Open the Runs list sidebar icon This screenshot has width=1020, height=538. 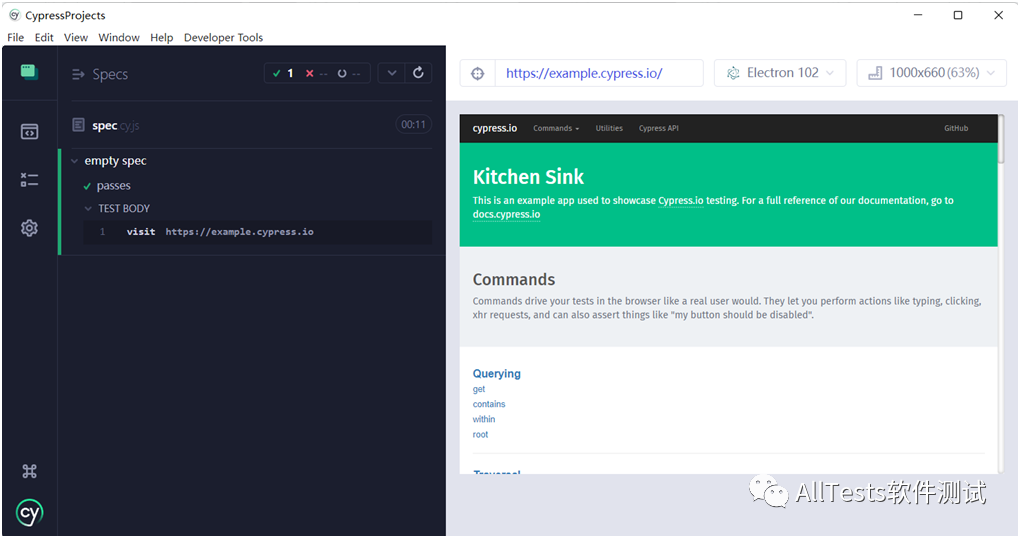[x=29, y=180]
